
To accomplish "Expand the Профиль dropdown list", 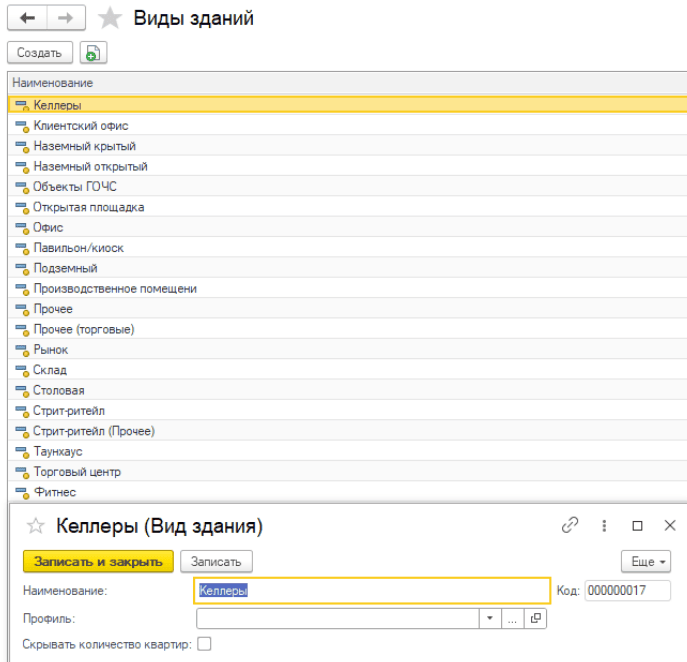I will 490,619.
